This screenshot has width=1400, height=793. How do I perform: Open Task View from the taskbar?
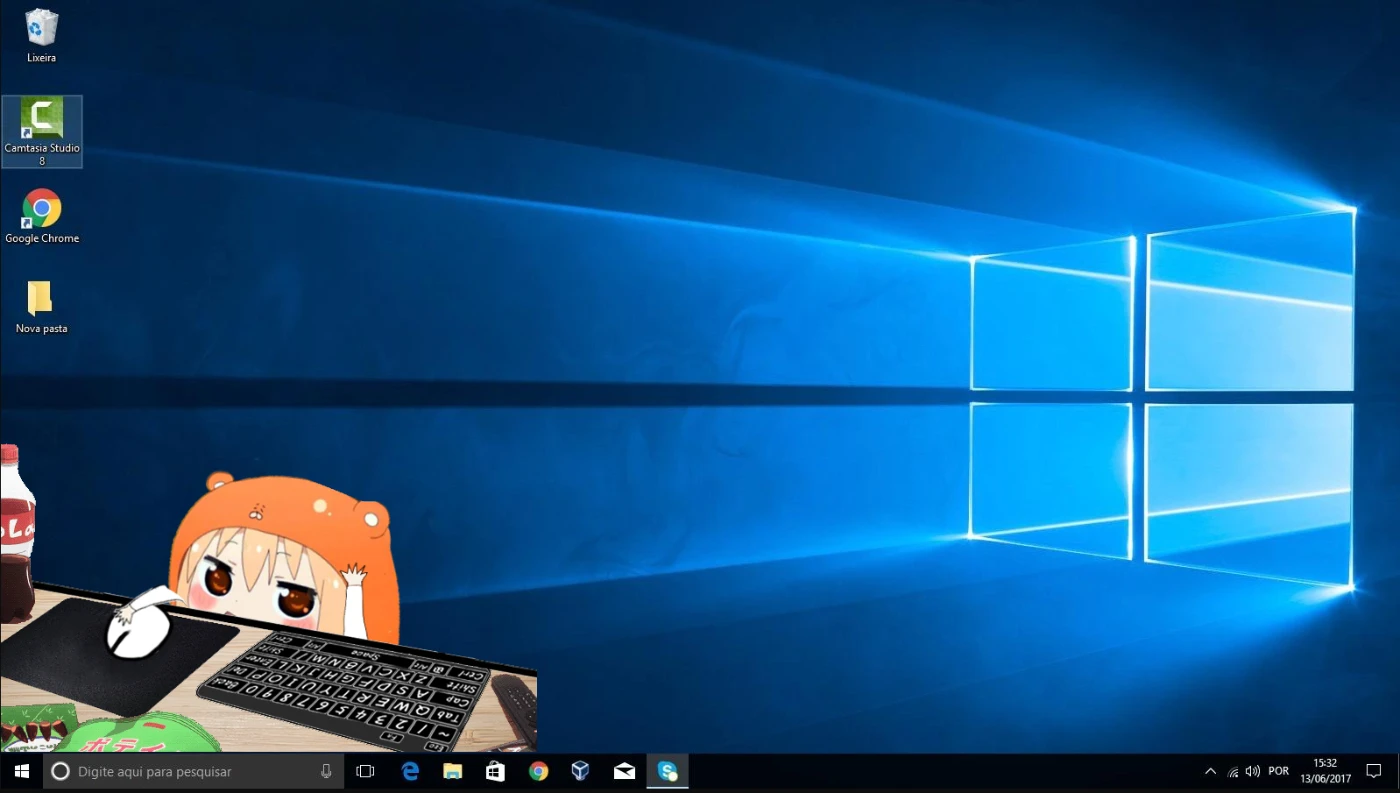365,771
